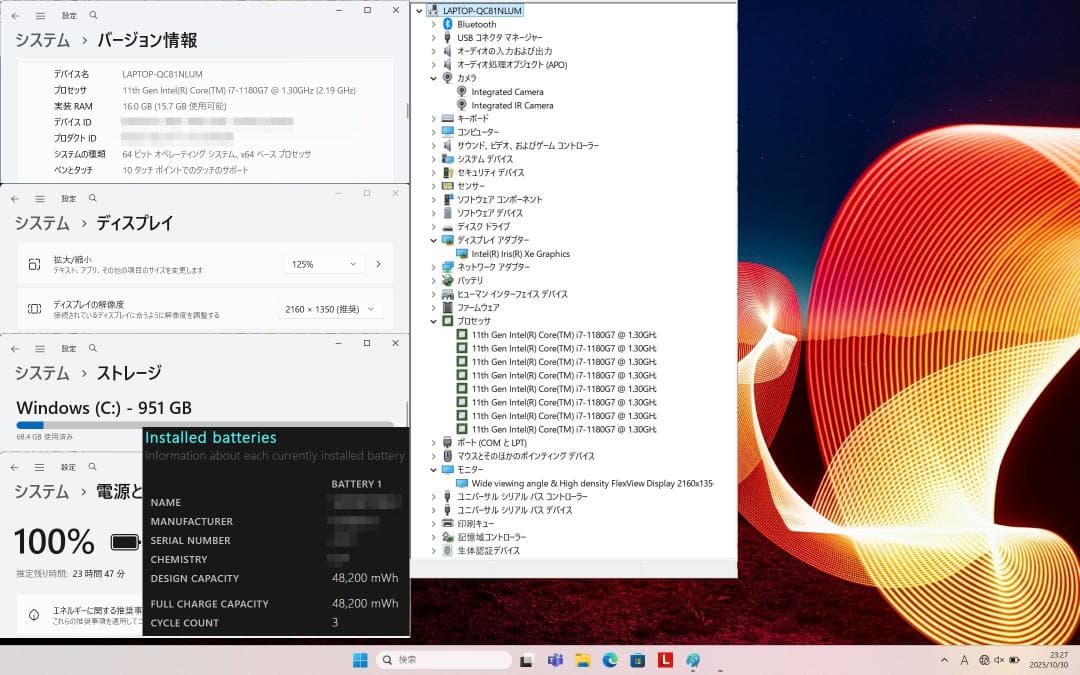1080x675 pixels.
Task: Open File Explorer from the taskbar
Action: (583, 660)
